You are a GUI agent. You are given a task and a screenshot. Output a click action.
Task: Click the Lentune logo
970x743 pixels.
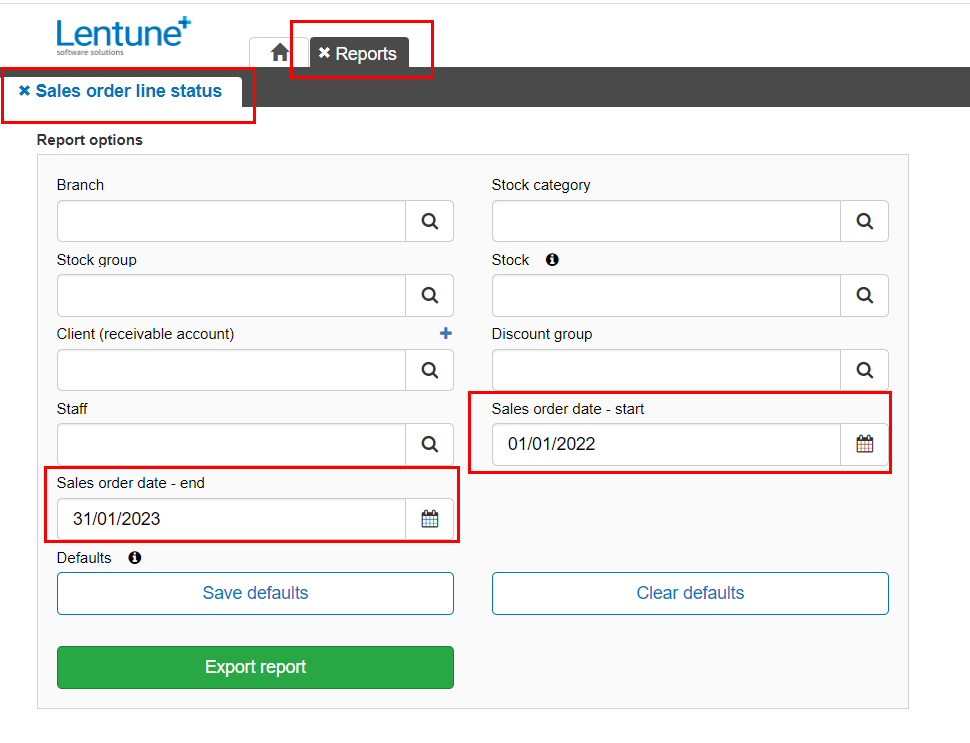pyautogui.click(x=123, y=37)
